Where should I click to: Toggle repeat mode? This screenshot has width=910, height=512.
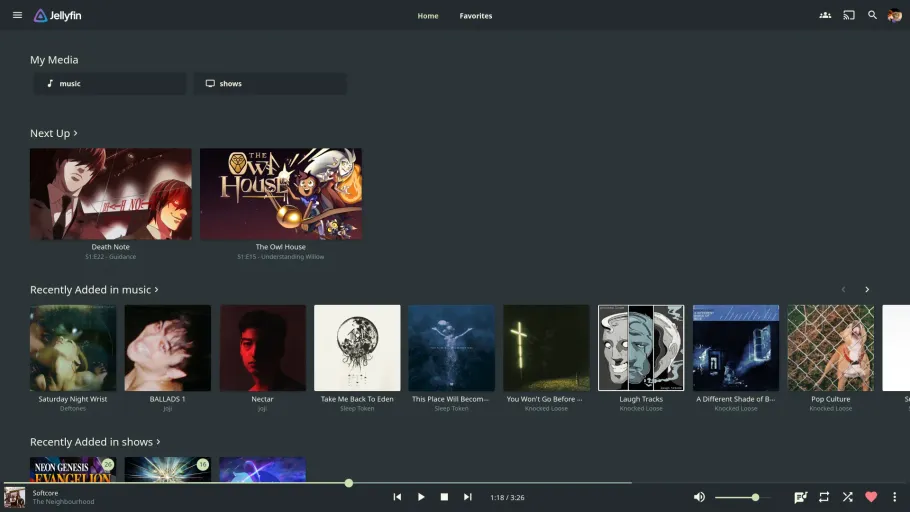point(824,497)
